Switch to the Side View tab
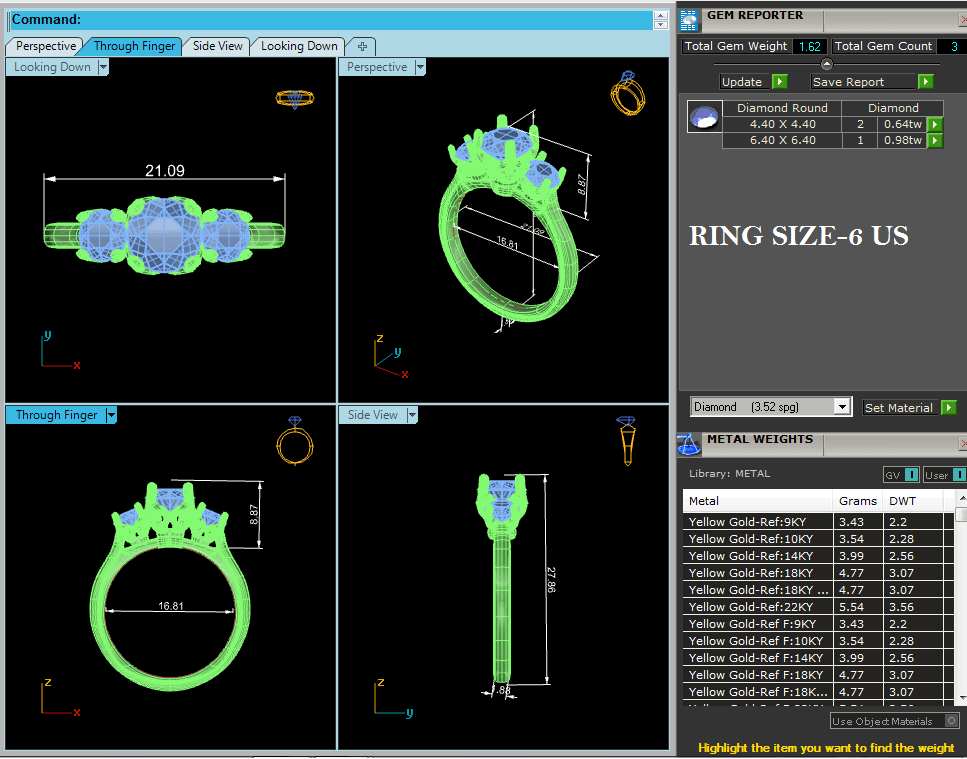Screen dimensions: 967x759 pyautogui.click(x=217, y=46)
